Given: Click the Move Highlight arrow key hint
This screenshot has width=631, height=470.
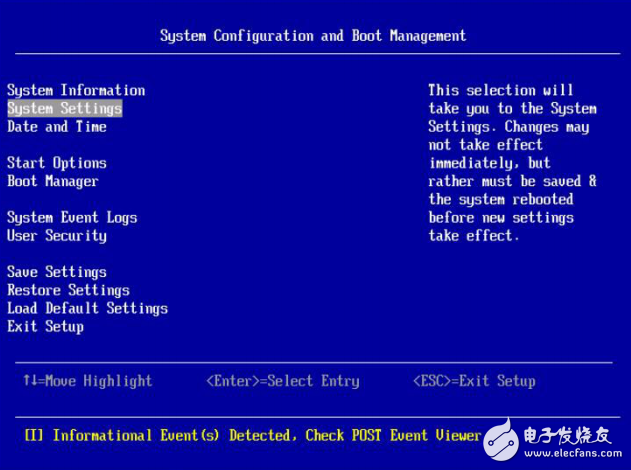Looking at the screenshot, I should coord(87,381).
